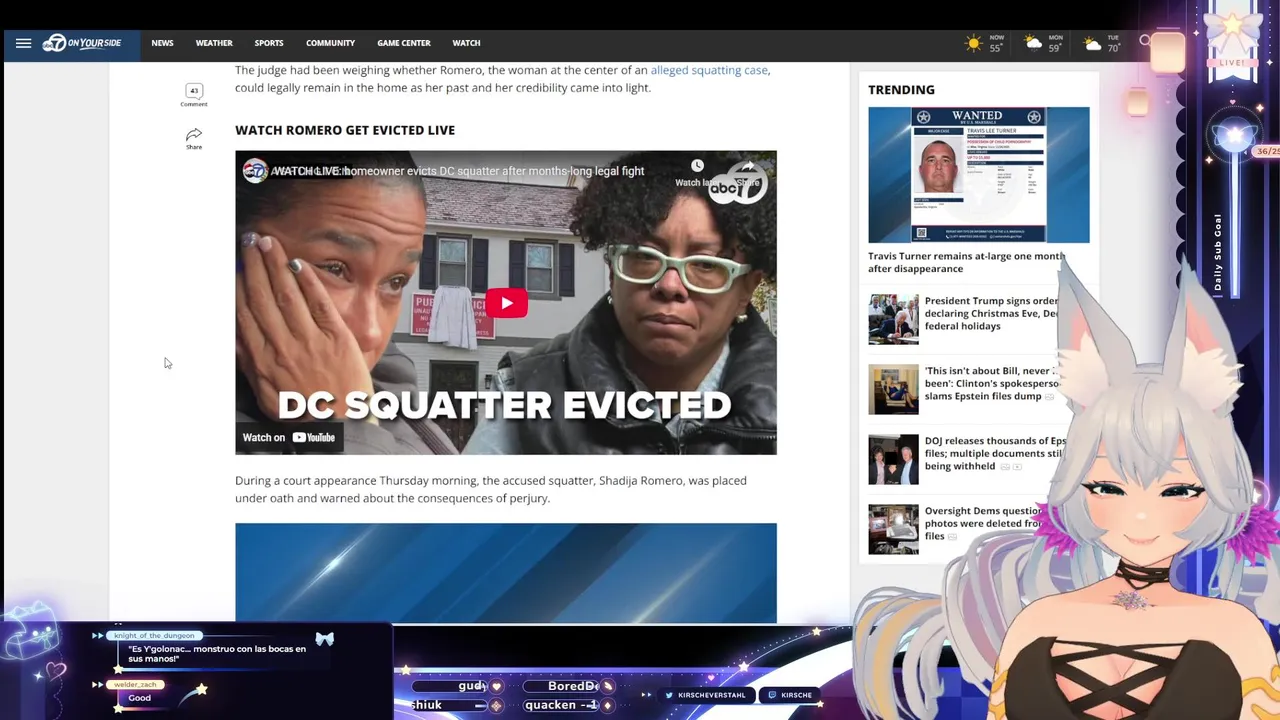The image size is (1280, 720).
Task: Open the Oversight Dems question photos headline
Action: click(985, 523)
